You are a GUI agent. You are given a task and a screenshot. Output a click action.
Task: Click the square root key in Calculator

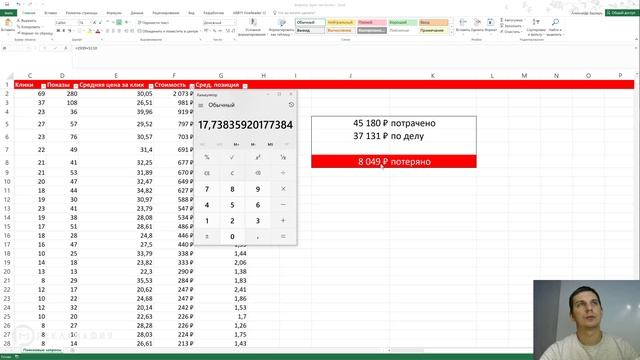232,157
